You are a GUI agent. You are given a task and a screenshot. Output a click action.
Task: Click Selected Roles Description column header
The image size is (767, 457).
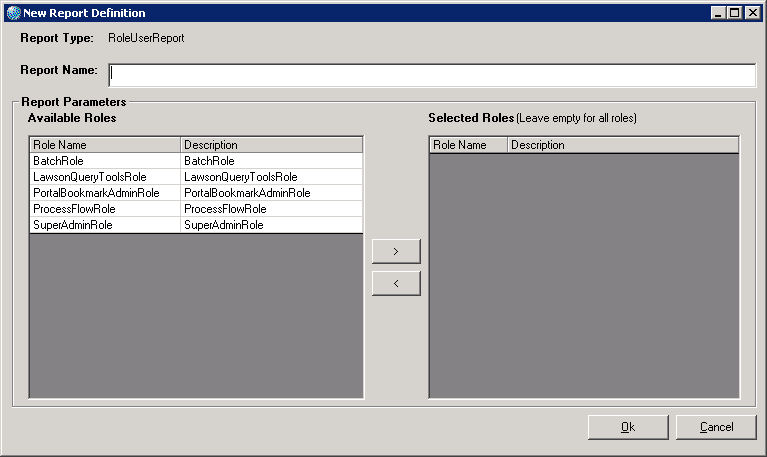[623, 145]
